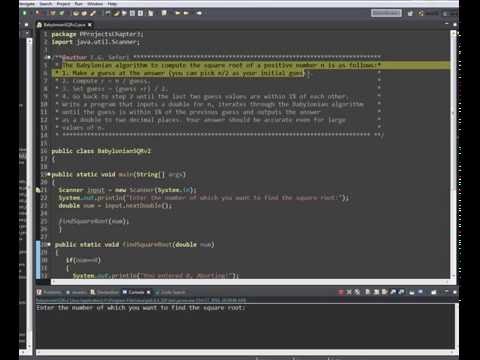Minimize the editor area
480x360 pixels.
tap(447, 24)
